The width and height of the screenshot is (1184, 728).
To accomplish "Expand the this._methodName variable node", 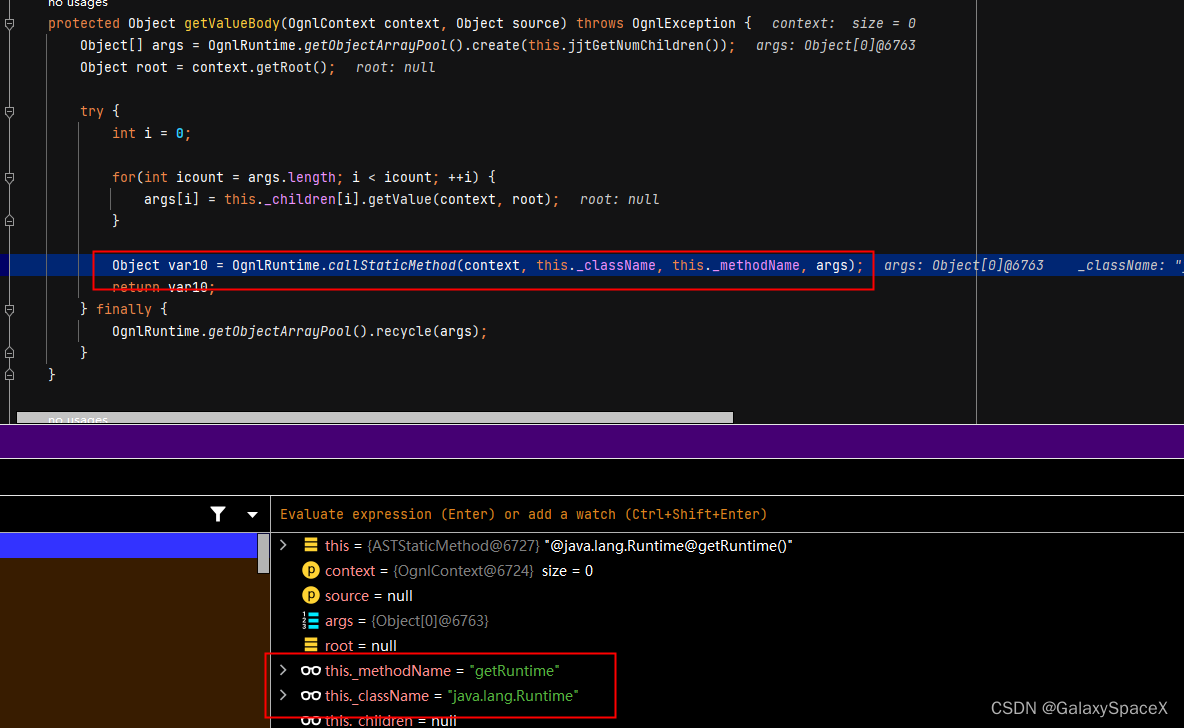I will (x=283, y=670).
